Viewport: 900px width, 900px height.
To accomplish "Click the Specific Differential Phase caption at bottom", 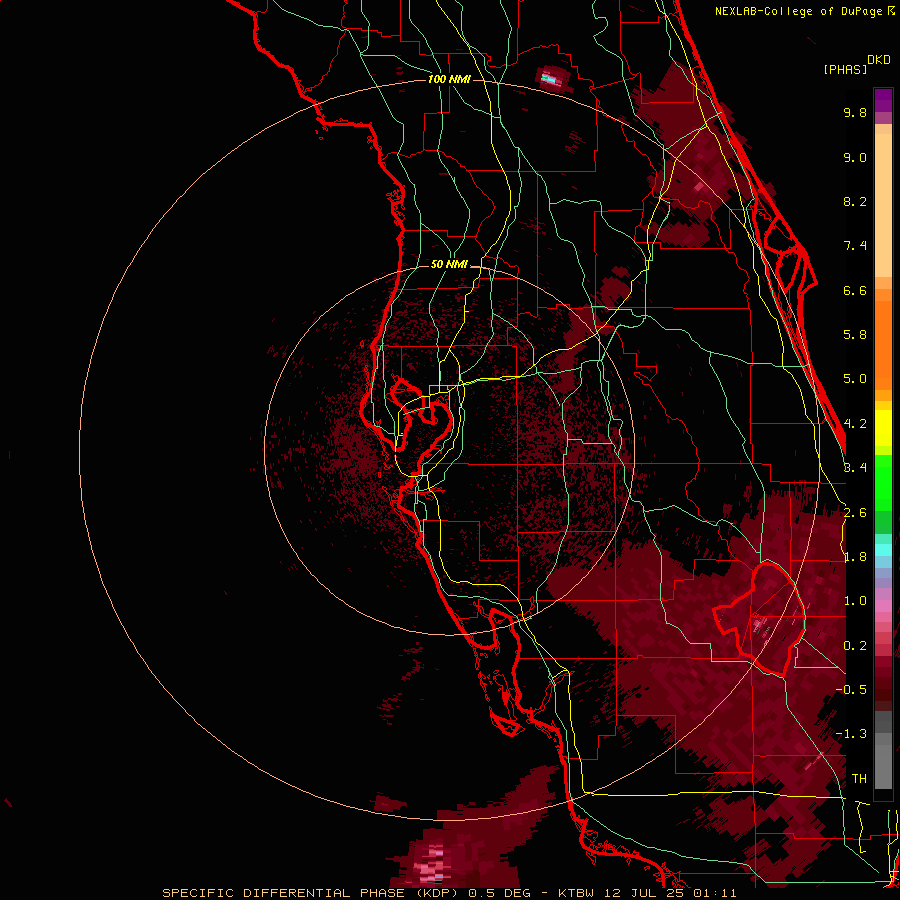I will coord(449,893).
